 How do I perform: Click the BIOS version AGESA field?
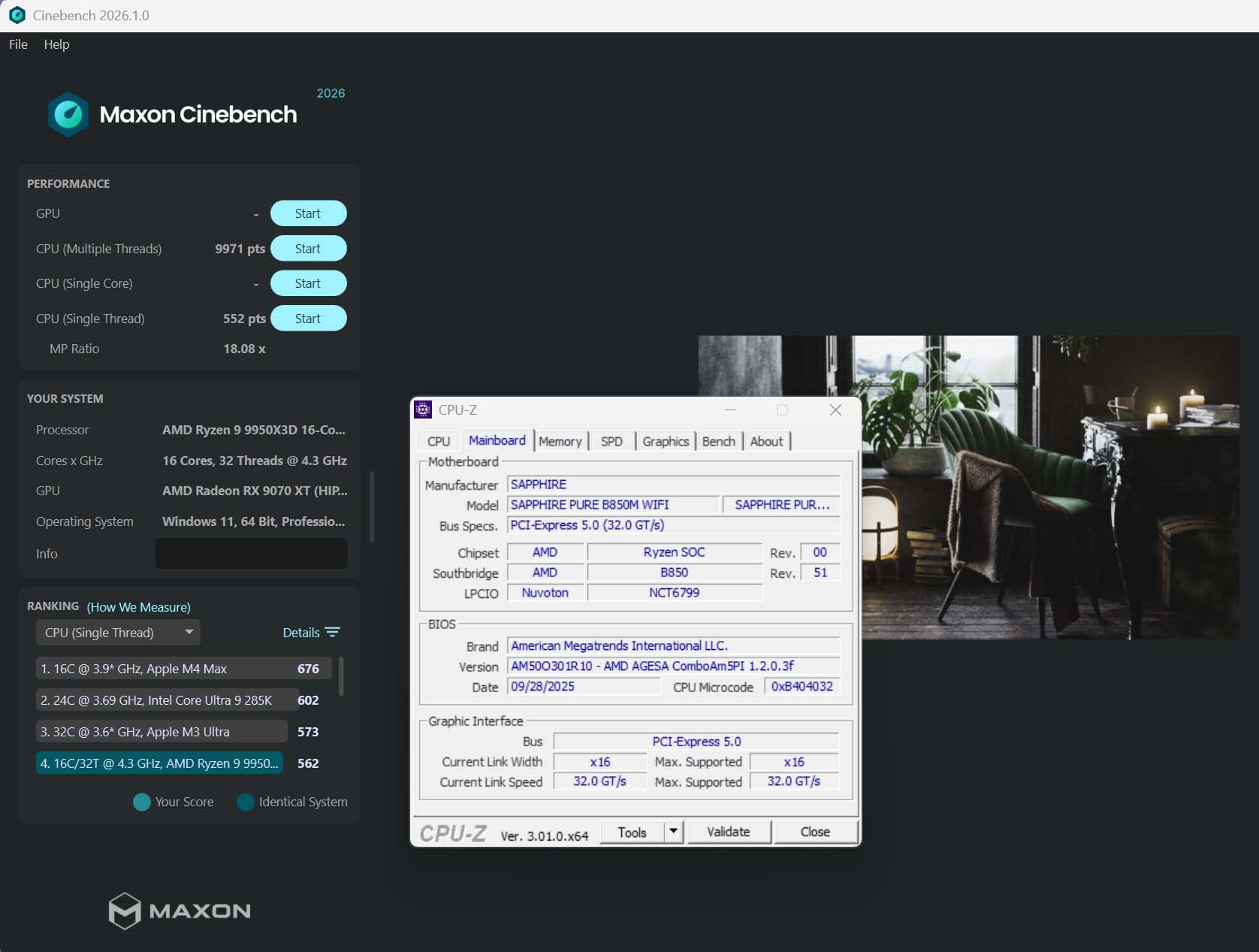[674, 666]
